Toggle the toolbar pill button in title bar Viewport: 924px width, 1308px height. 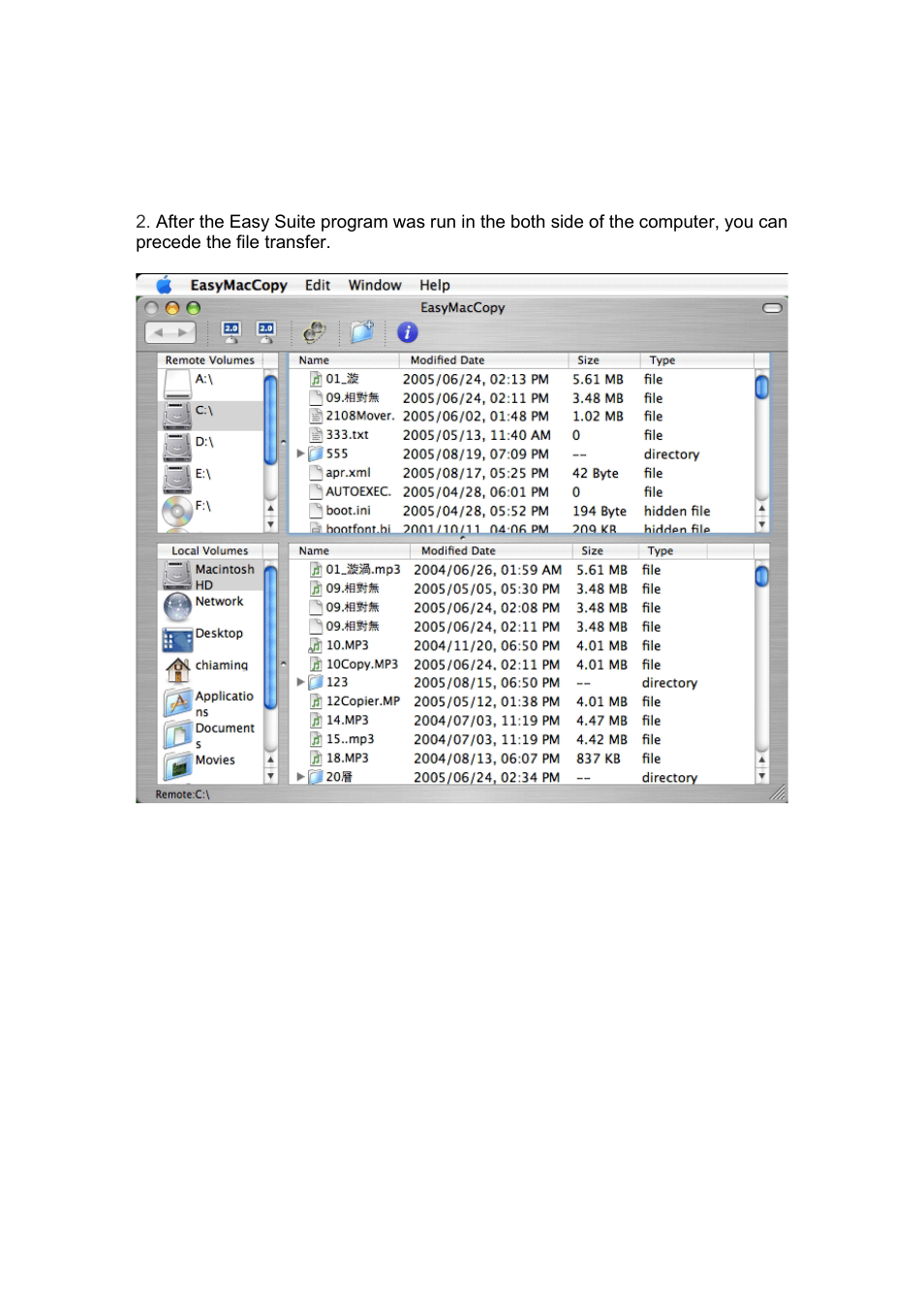772,308
